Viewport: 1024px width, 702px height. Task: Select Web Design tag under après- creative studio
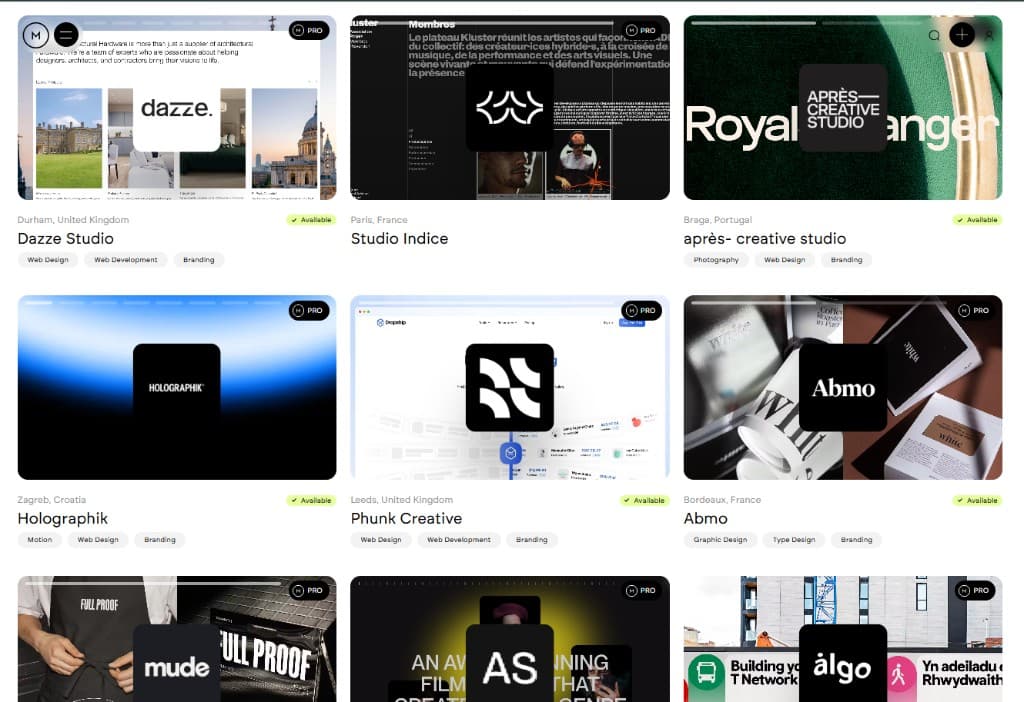pos(784,260)
